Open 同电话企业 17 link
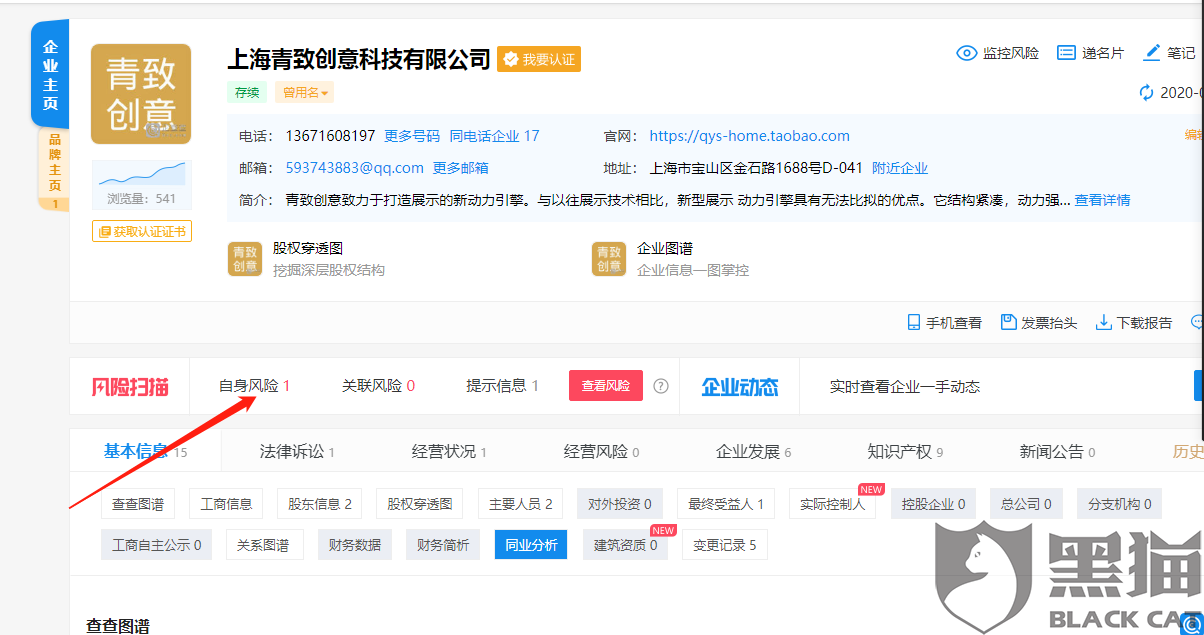This screenshot has height=635, width=1204. (x=495, y=136)
